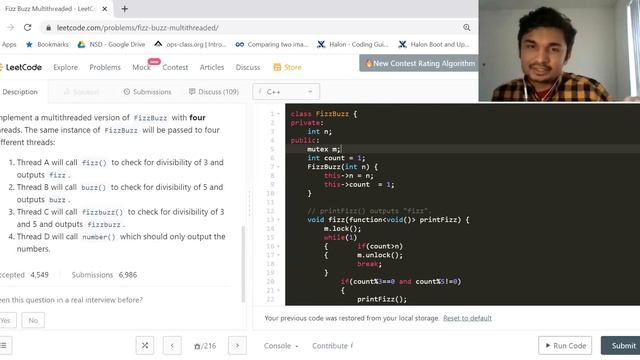This screenshot has width=640, height=360.
Task: Collapse the constructor fold arrow on line 7
Action: tap(279, 167)
